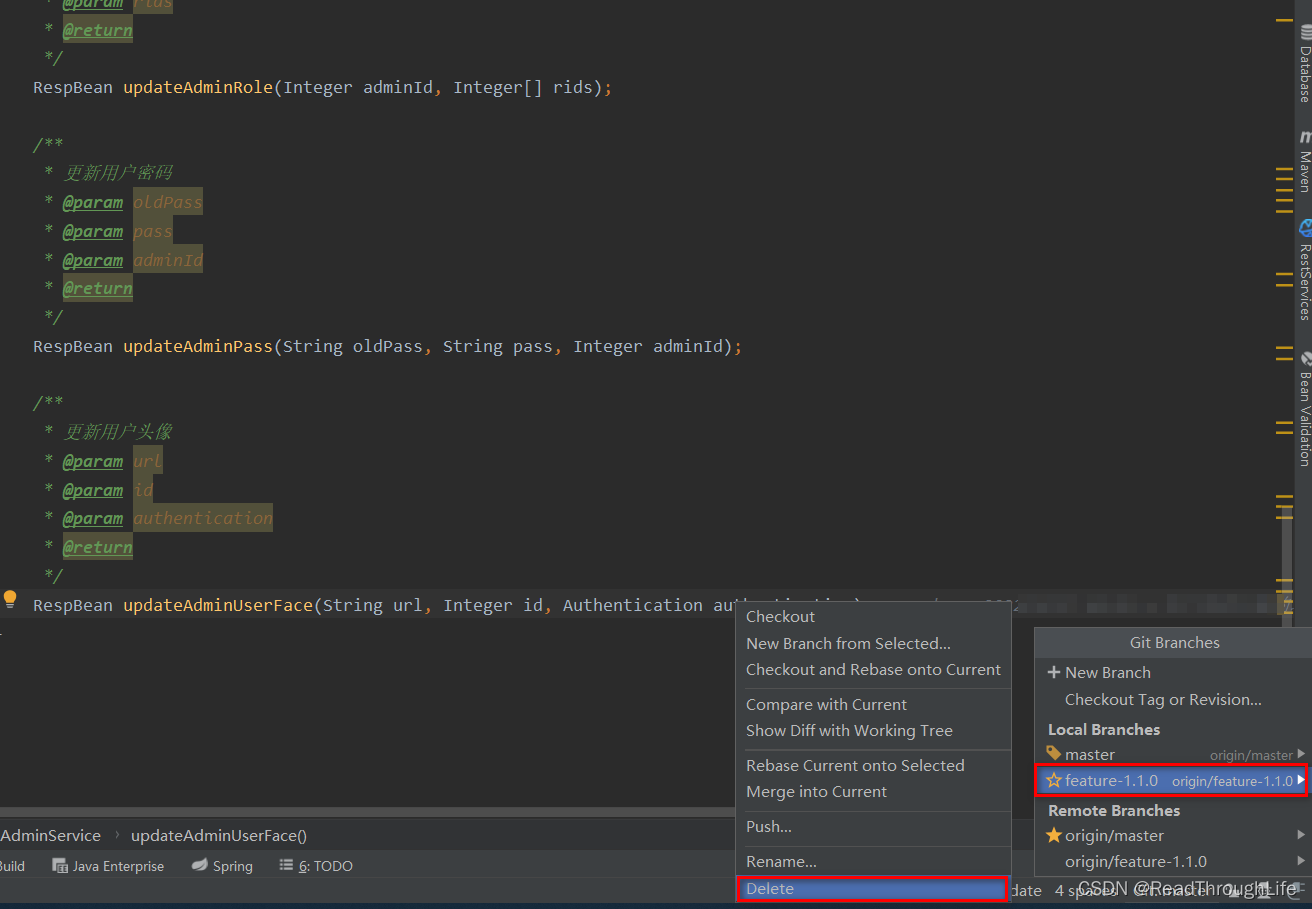The width and height of the screenshot is (1312, 909).
Task: Click the updateAdminUserFace method name in code
Action: 218,606
